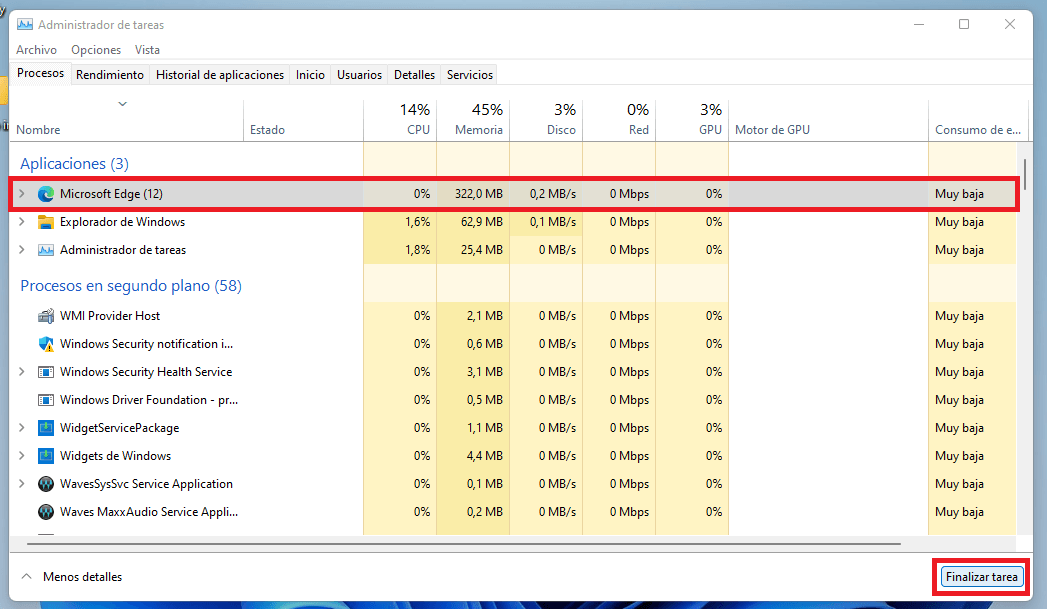
Task: Expand the Administrador de tareas entry
Action: pyautogui.click(x=21, y=250)
